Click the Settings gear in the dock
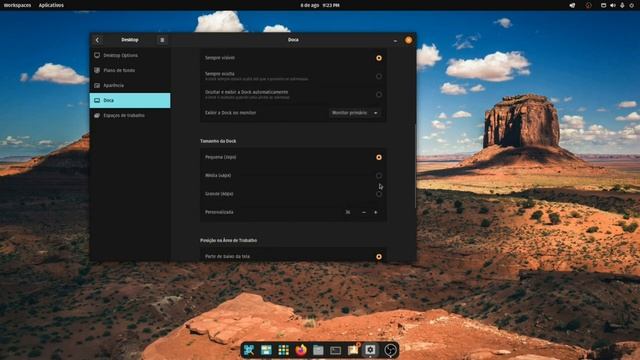This screenshot has width=640, height=360. 370,350
